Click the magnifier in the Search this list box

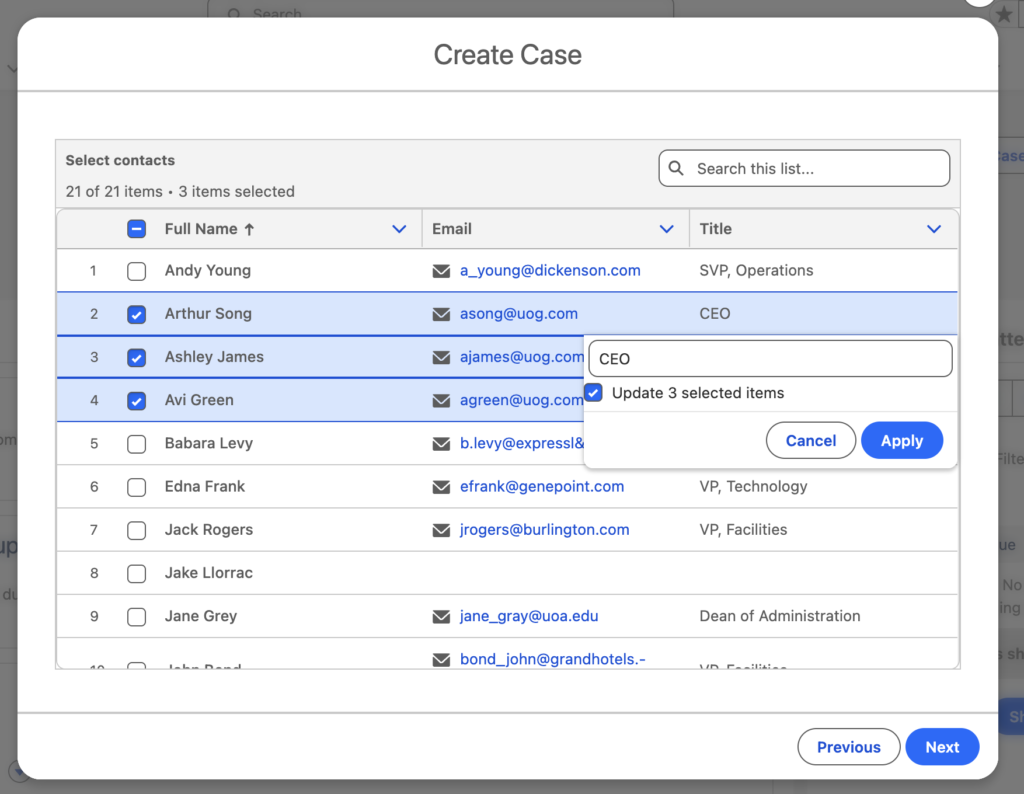tap(675, 168)
